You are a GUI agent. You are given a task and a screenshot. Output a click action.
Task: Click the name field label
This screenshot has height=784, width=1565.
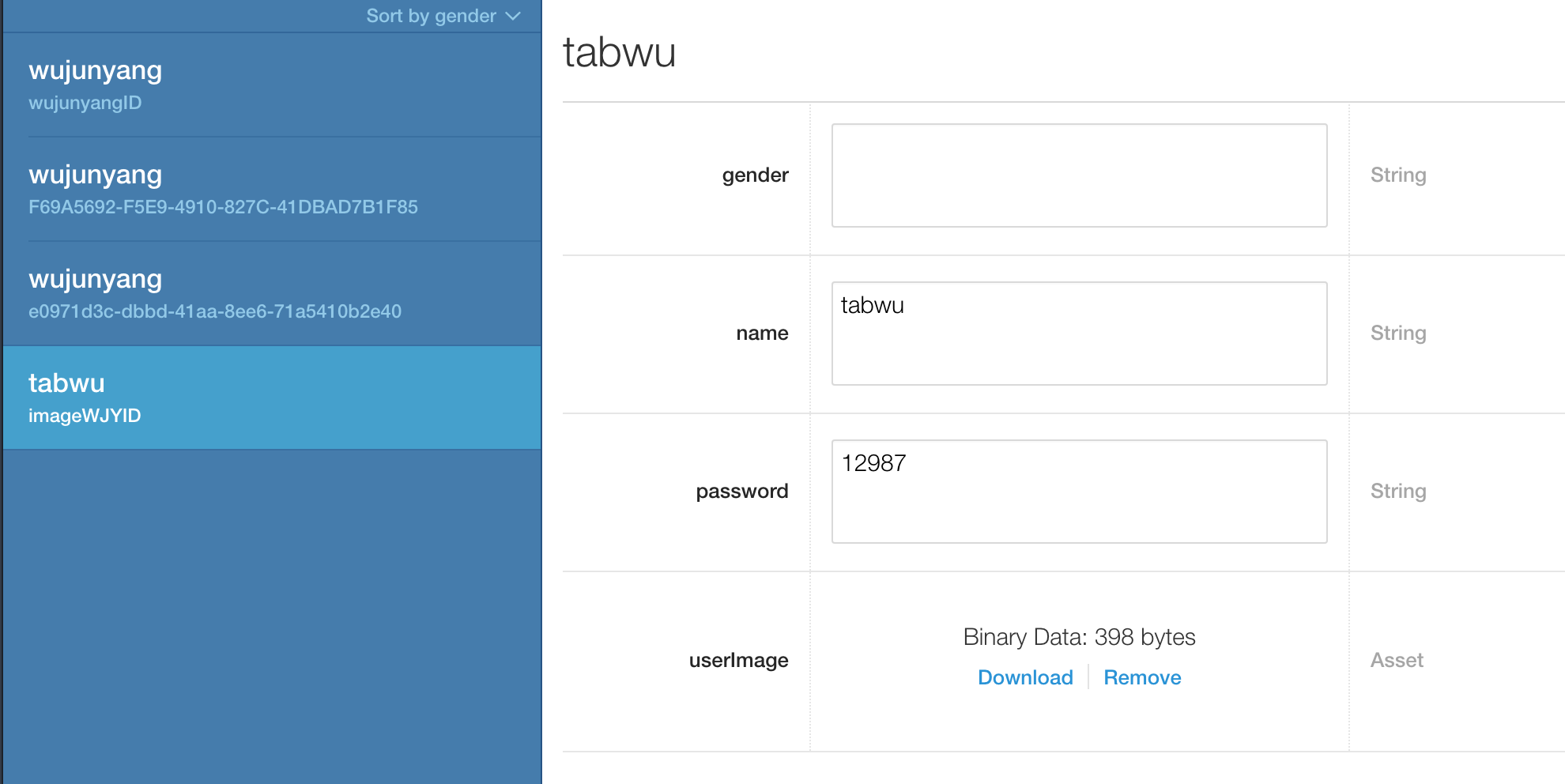pyautogui.click(x=762, y=334)
